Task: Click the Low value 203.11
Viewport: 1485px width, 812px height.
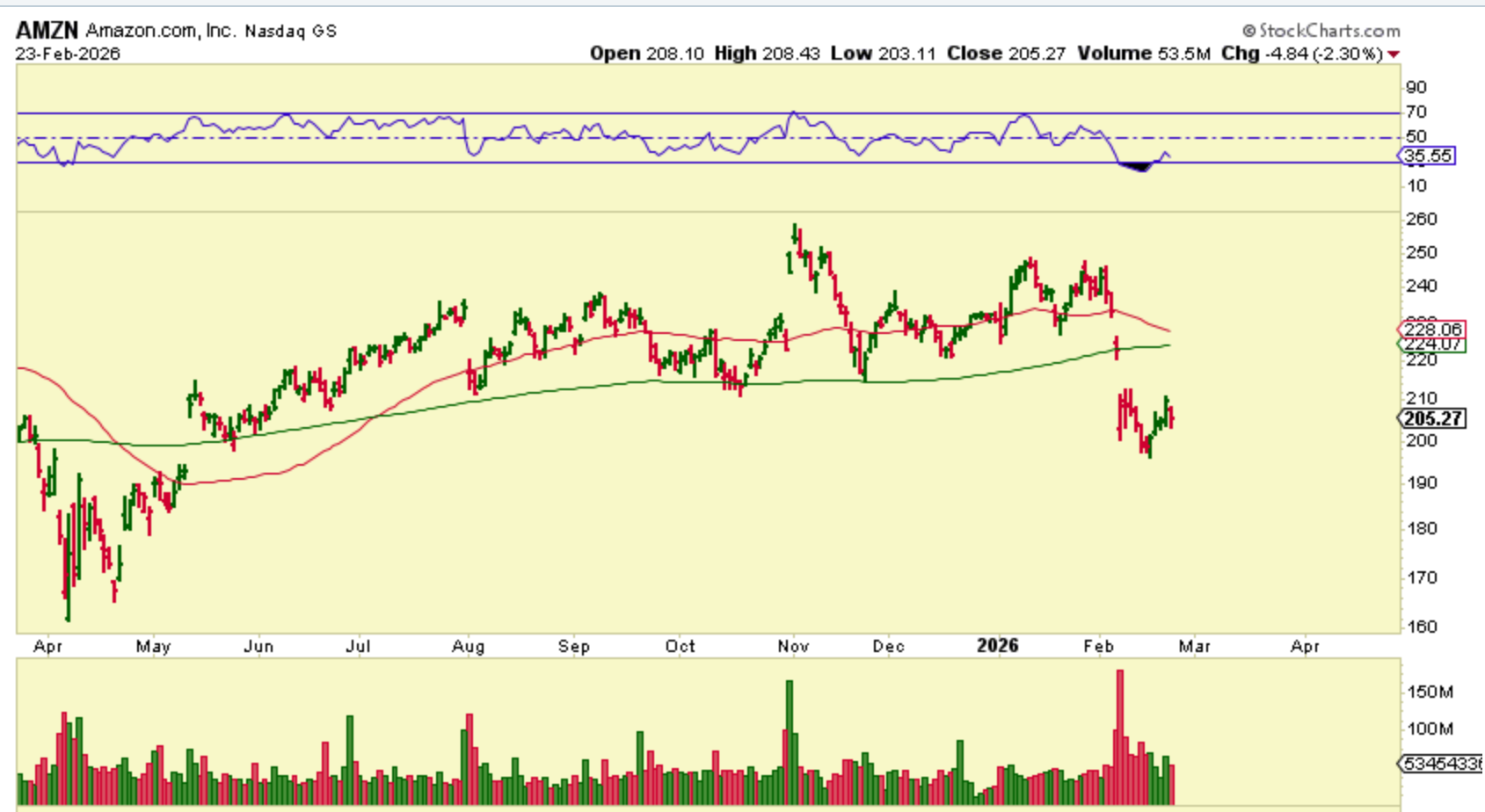Action: (x=906, y=54)
